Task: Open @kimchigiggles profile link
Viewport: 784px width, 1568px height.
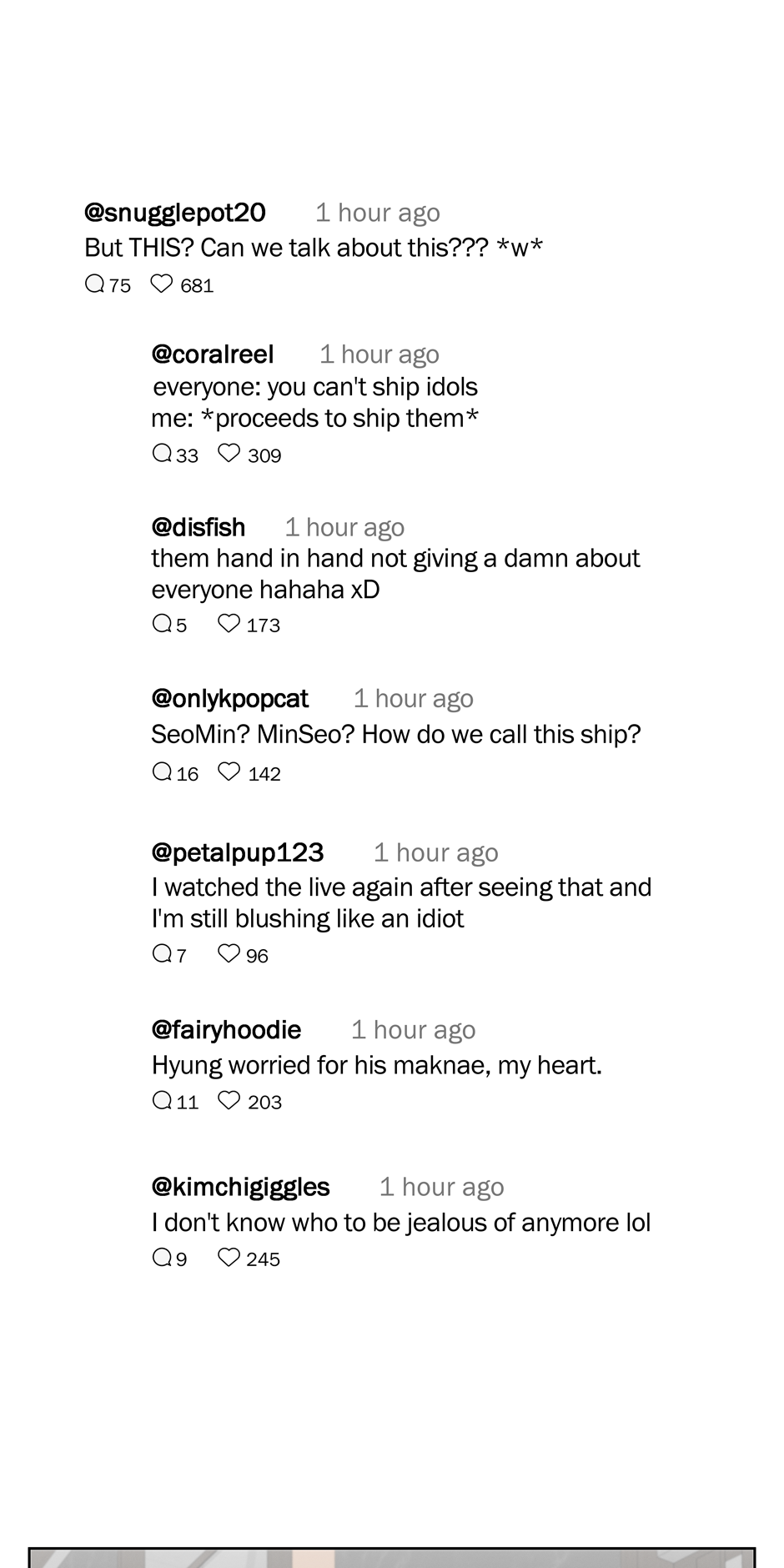Action: click(x=240, y=1187)
